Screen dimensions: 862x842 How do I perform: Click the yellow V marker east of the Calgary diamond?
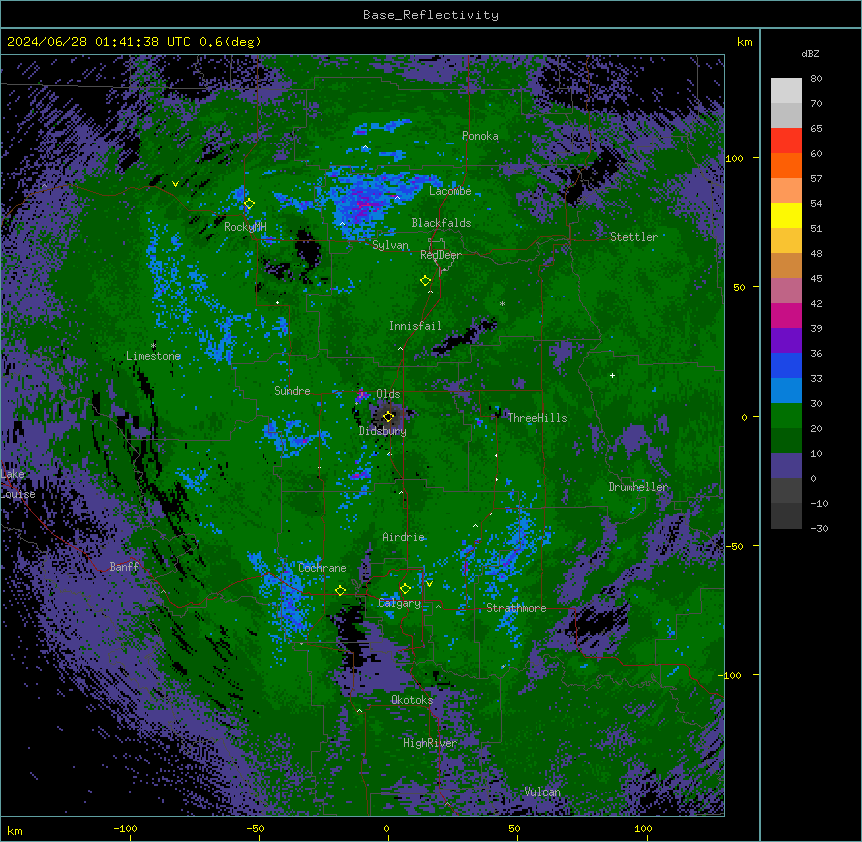[429, 584]
